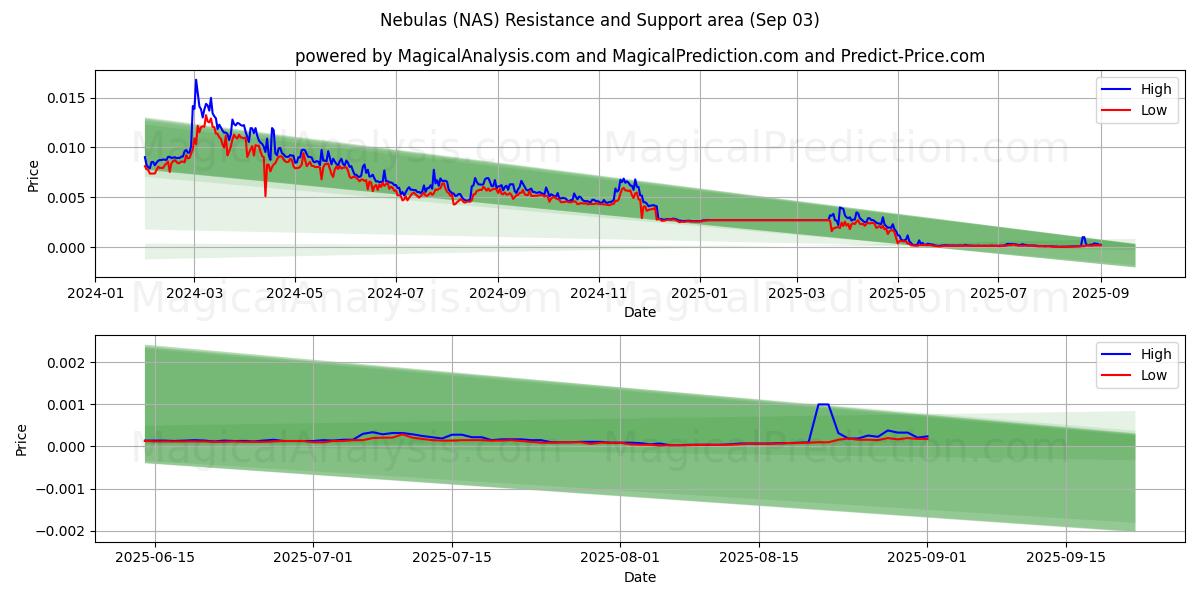Click the 2025-09 tick on top chart date axis
This screenshot has height=600, width=1200.
point(1100,294)
